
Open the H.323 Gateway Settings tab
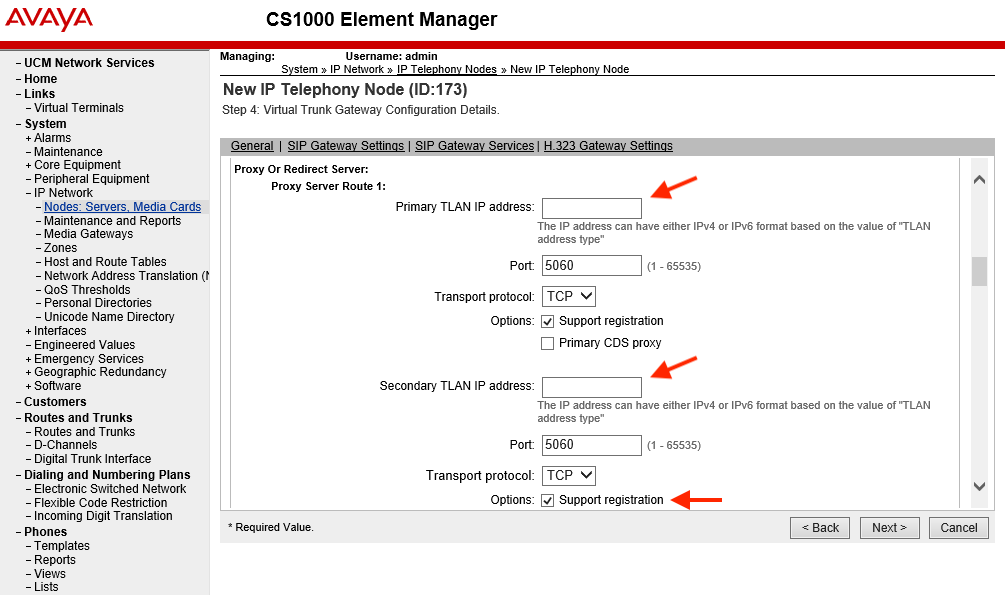(x=608, y=146)
